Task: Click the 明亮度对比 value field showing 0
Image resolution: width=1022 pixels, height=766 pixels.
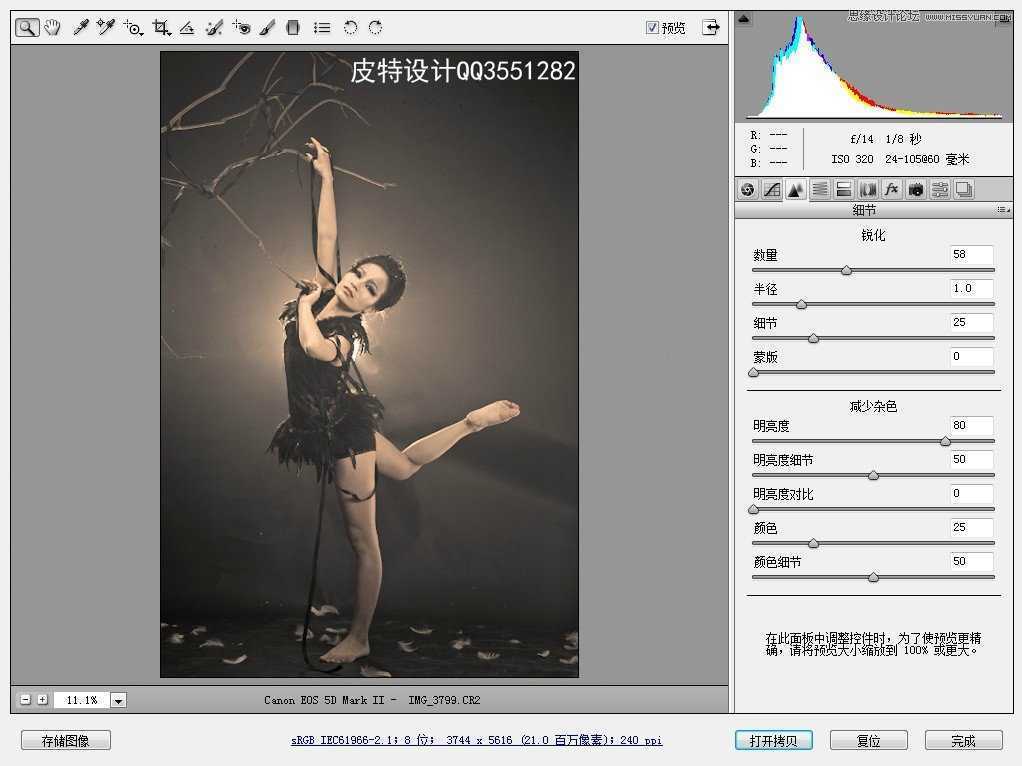Action: click(x=971, y=493)
